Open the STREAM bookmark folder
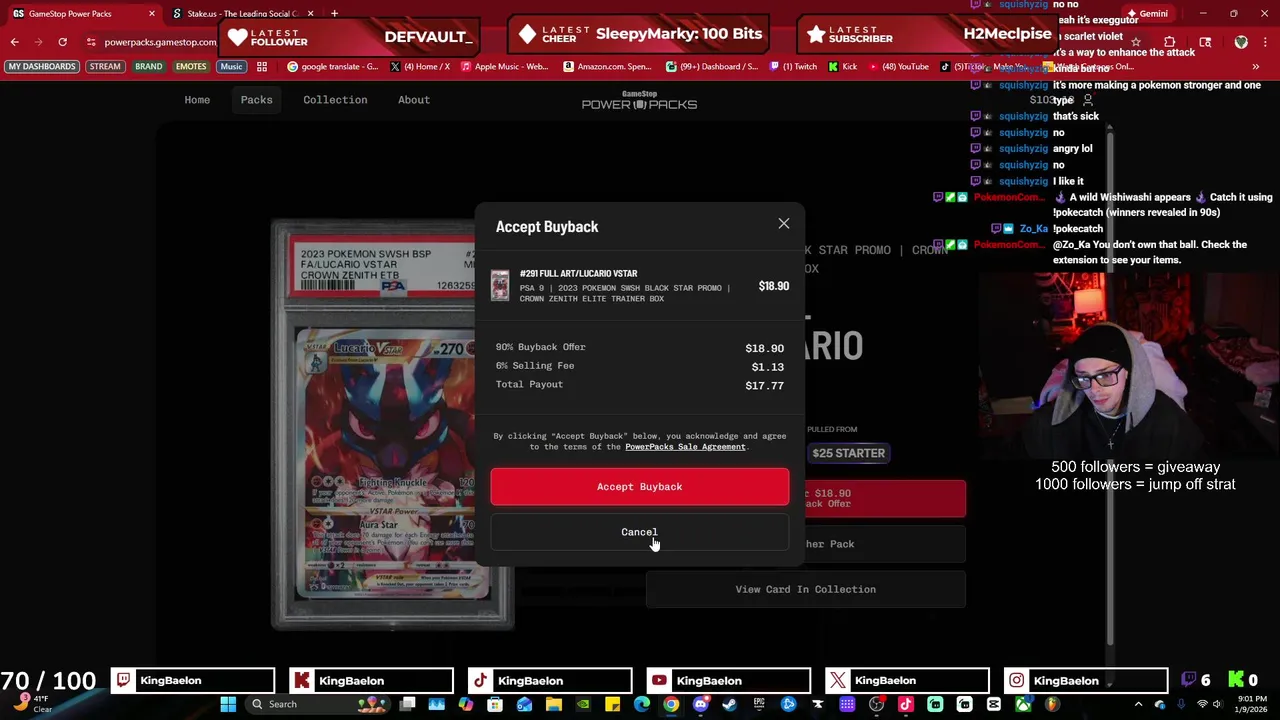Viewport: 1280px width, 720px height. (104, 66)
